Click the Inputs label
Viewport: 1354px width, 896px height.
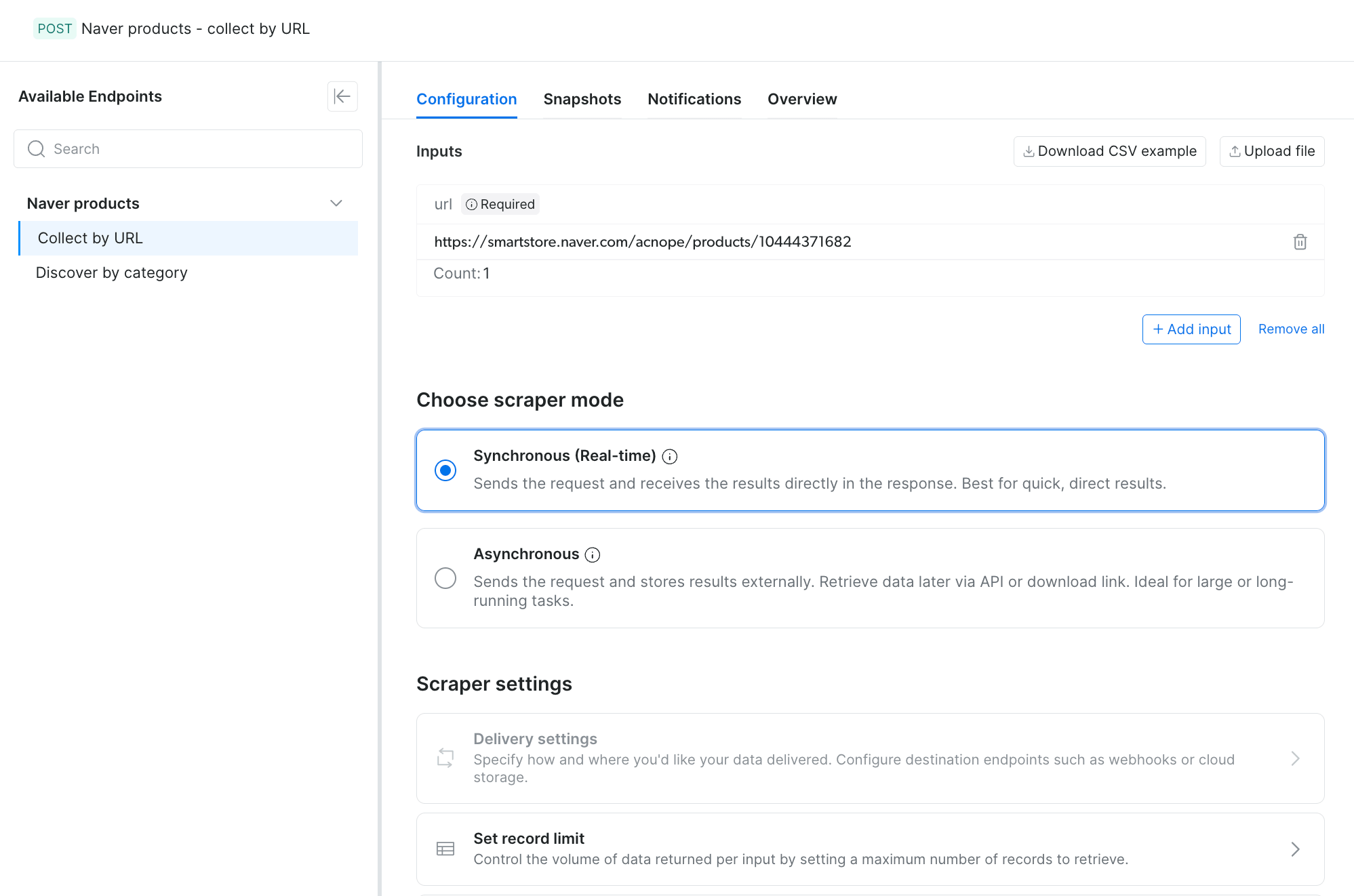439,151
